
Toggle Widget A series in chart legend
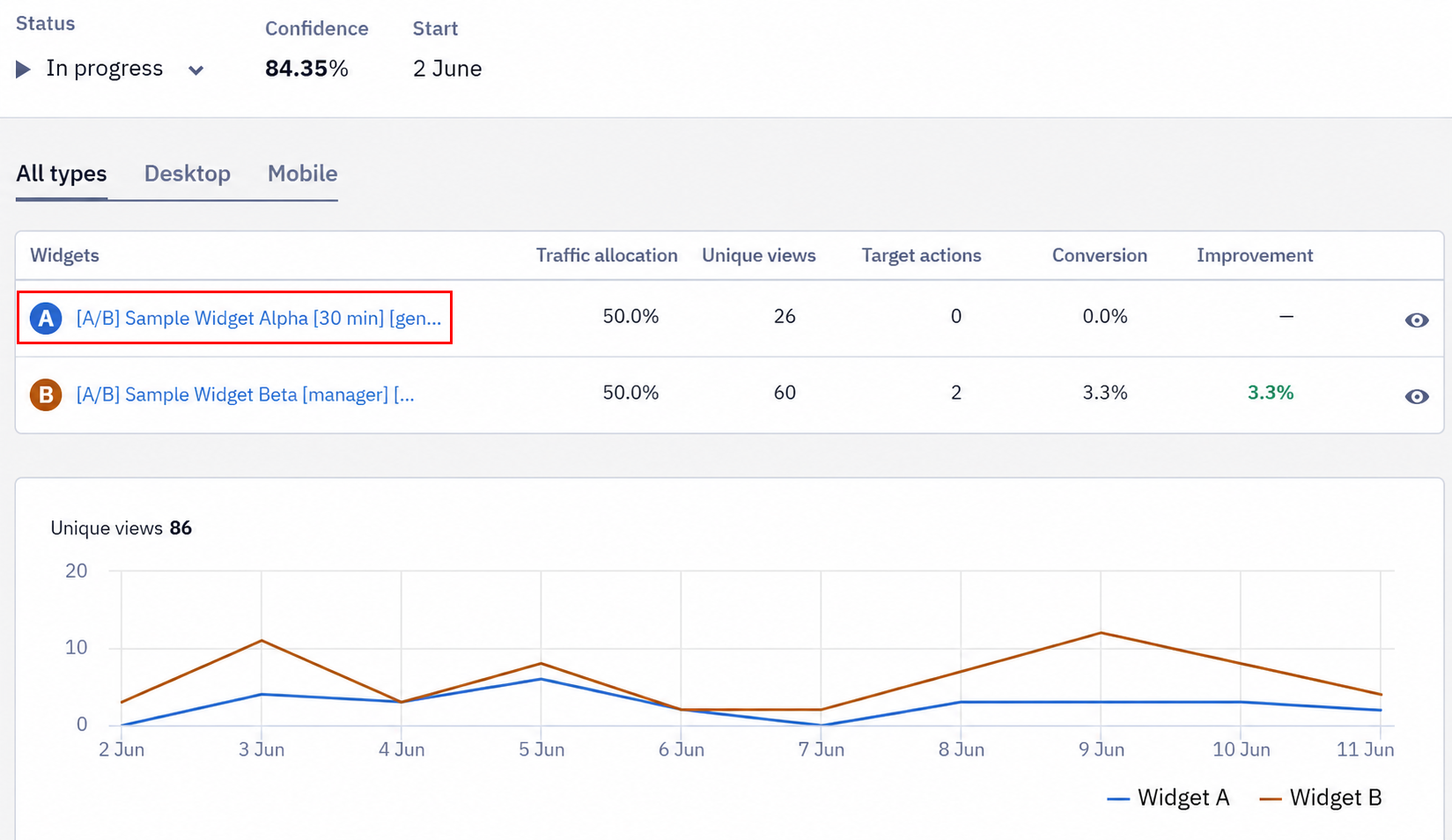click(x=1168, y=798)
